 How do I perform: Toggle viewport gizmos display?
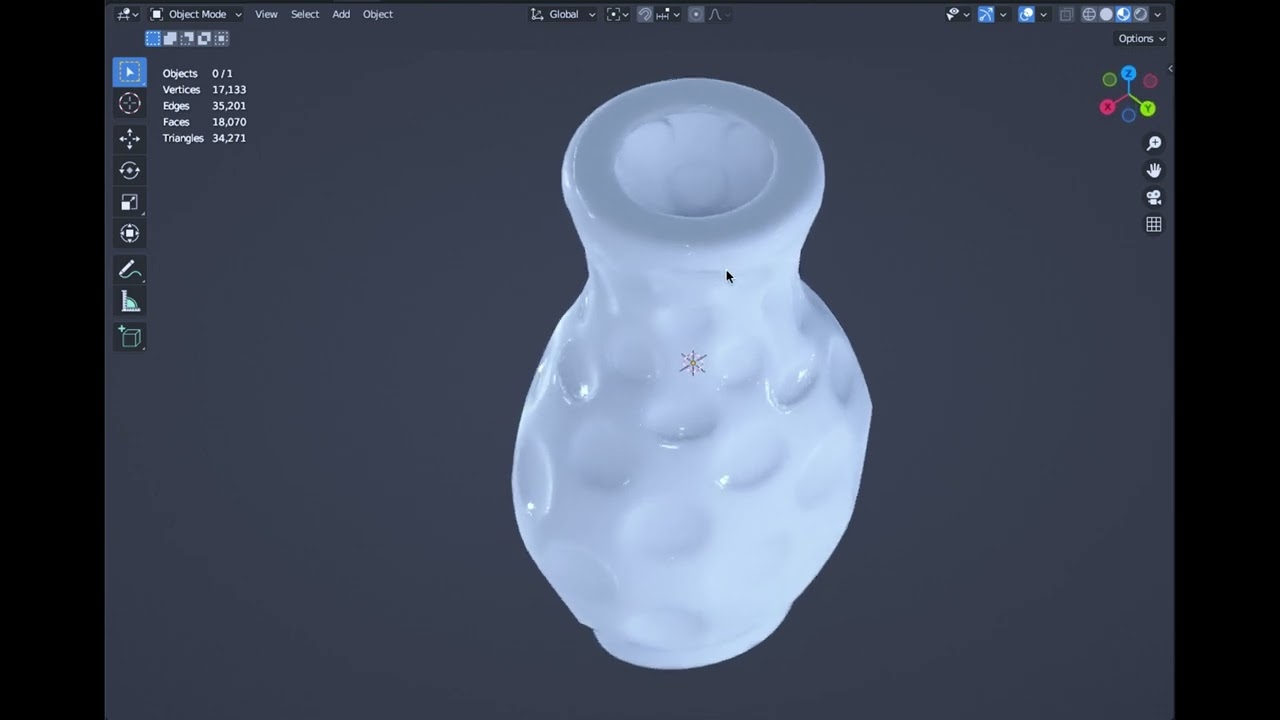[x=986, y=14]
